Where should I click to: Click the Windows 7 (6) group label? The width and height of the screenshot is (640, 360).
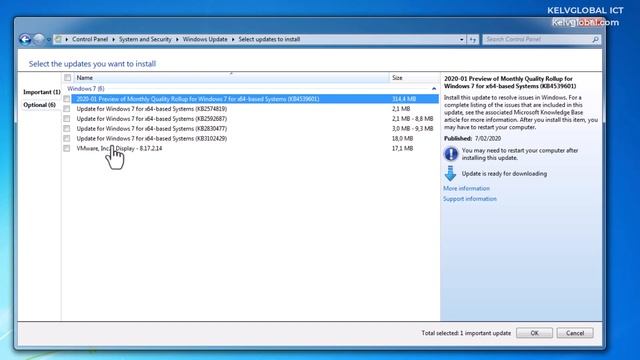86,89
